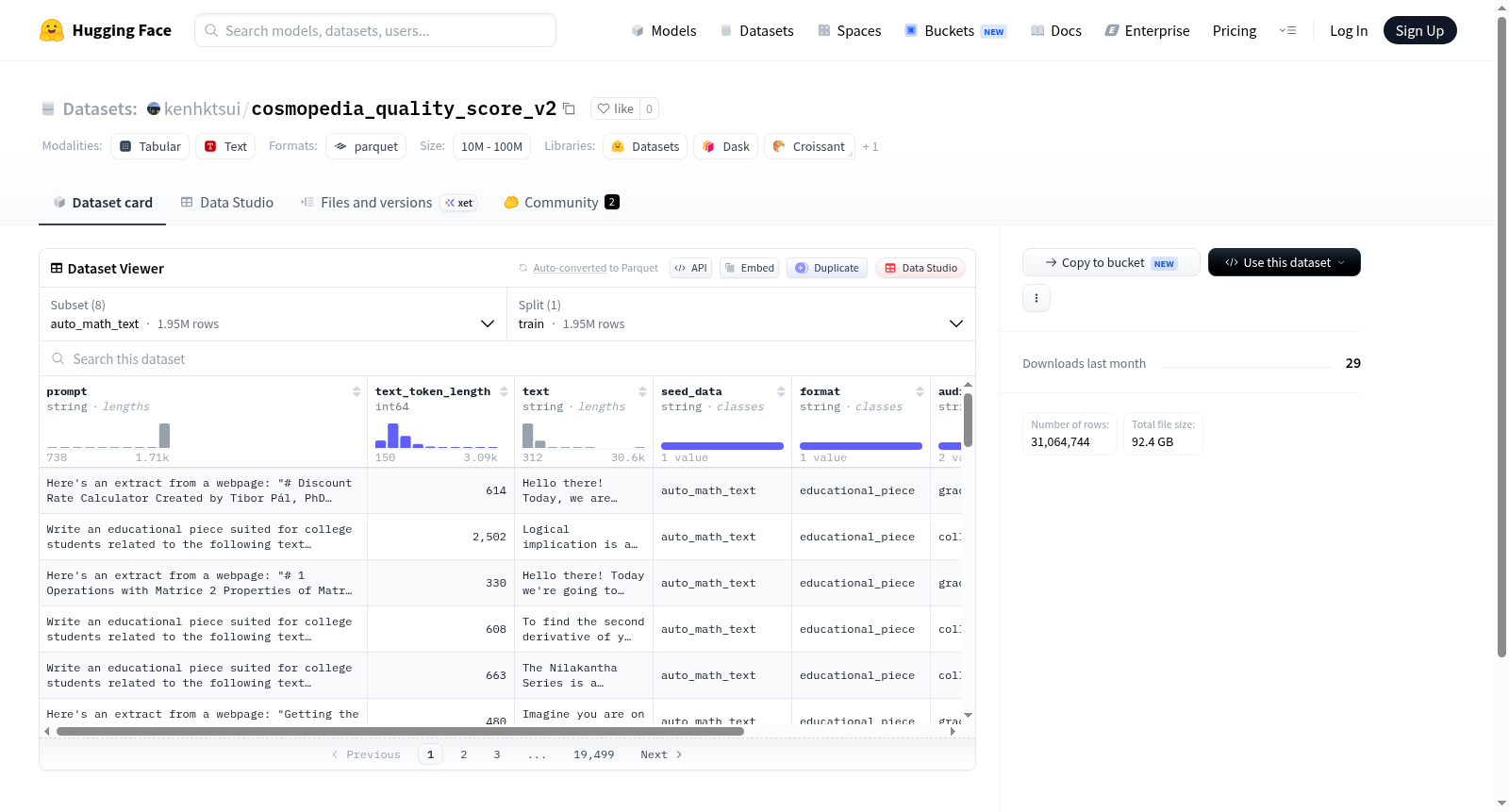The width and height of the screenshot is (1509, 812).
Task: Click the Duplicate button
Action: [827, 268]
